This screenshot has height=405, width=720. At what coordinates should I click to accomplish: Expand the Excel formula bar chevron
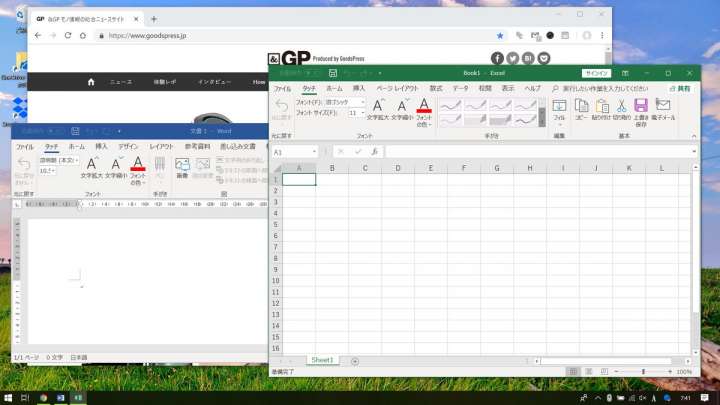click(x=694, y=152)
